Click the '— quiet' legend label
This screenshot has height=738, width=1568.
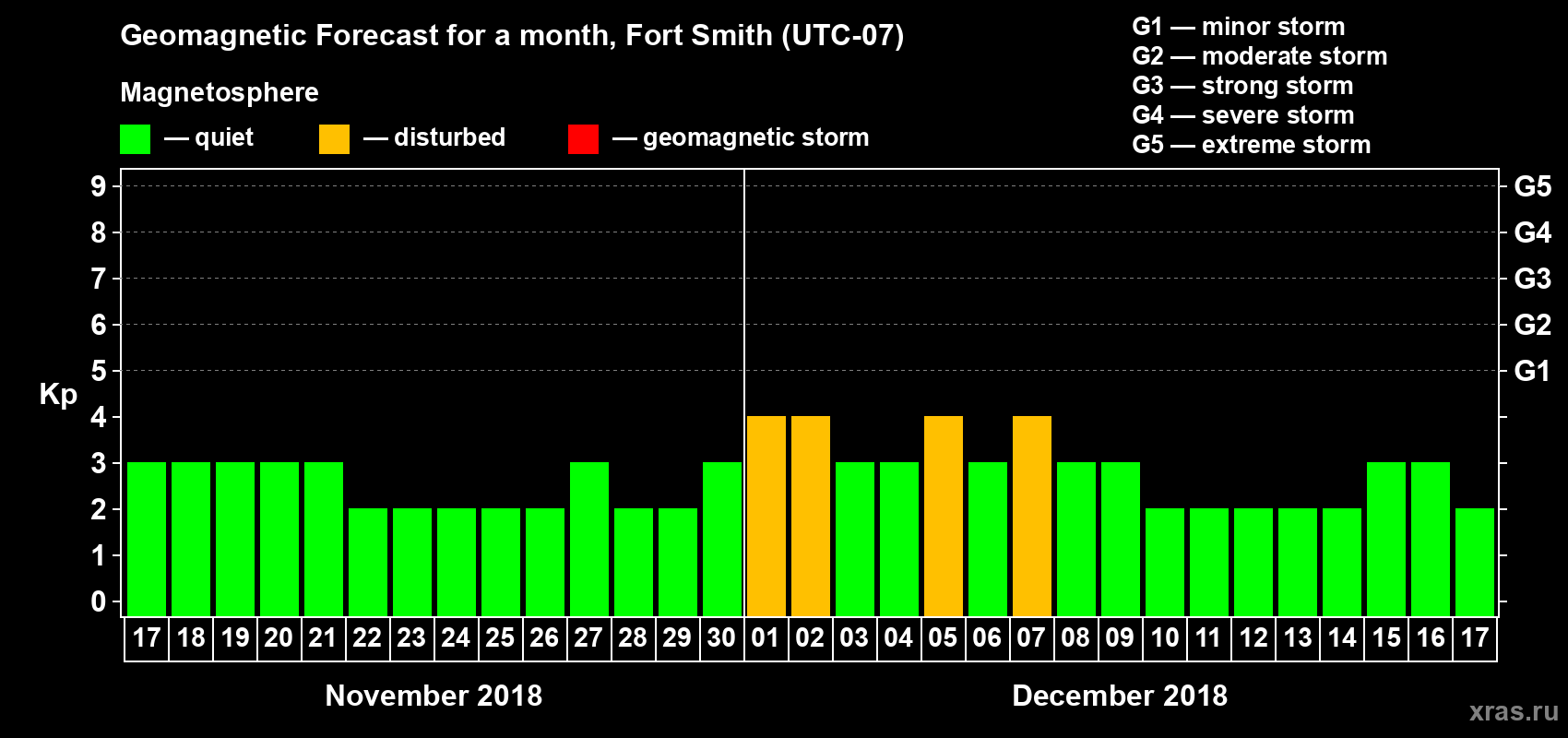pos(209,137)
